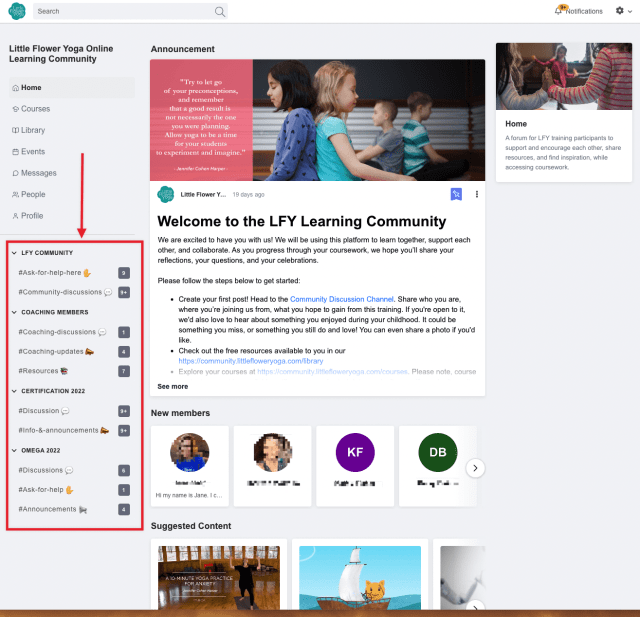Viewport: 640px width, 617px height.
Task: Open the second new member's card
Action: click(x=272, y=466)
